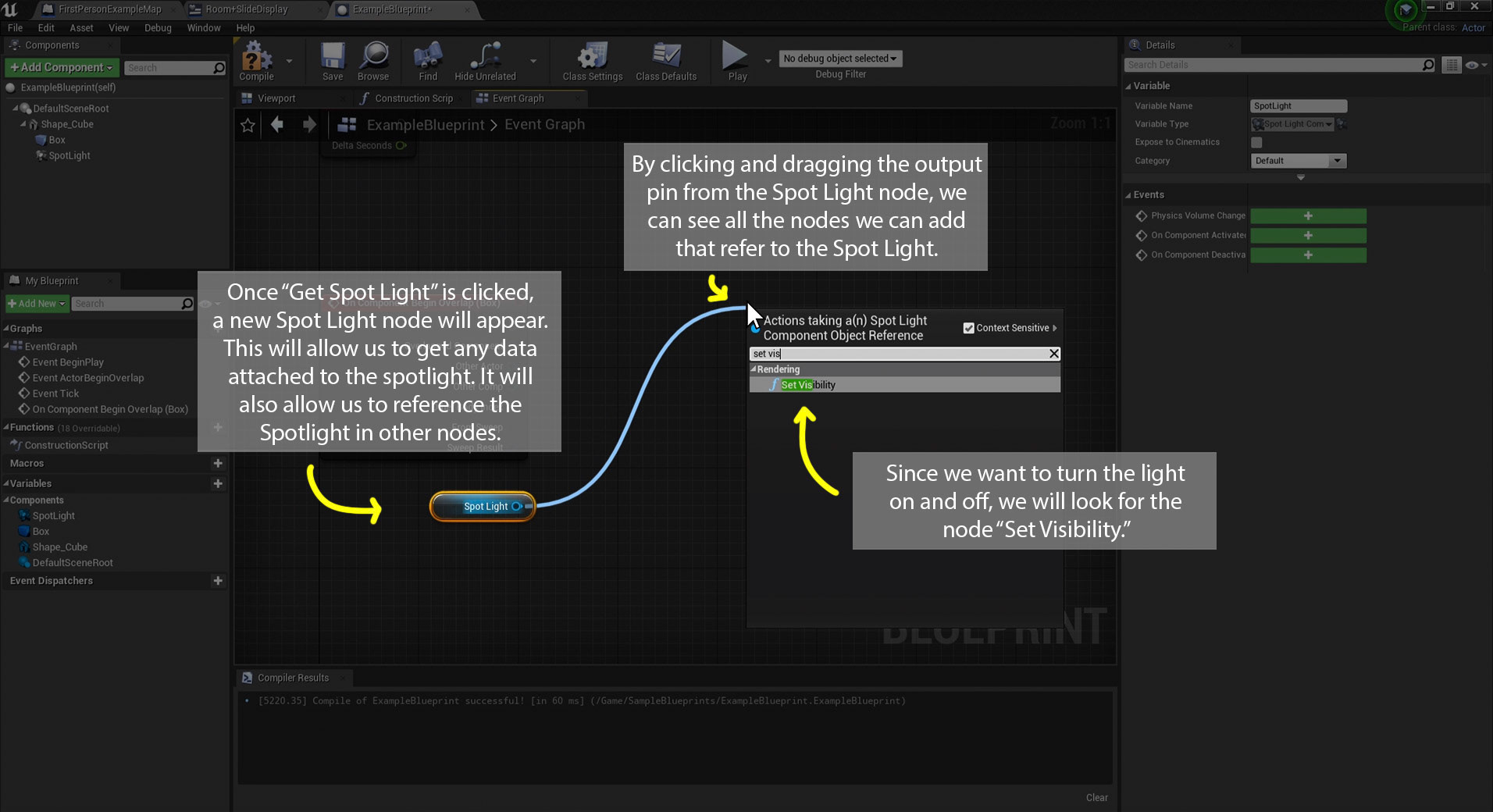This screenshot has width=1493, height=812.
Task: Clear the Compiler Results log
Action: coord(1096,797)
